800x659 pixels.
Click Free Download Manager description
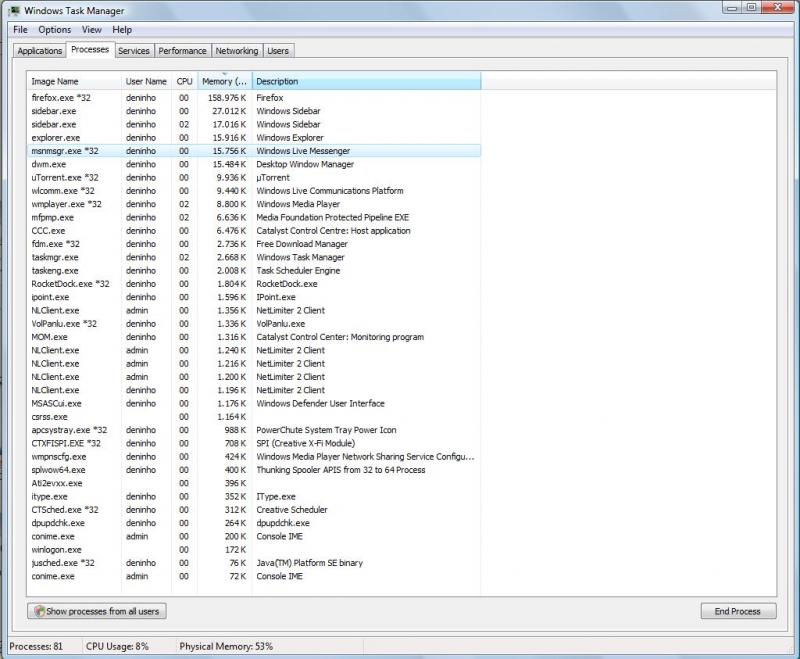tap(302, 244)
